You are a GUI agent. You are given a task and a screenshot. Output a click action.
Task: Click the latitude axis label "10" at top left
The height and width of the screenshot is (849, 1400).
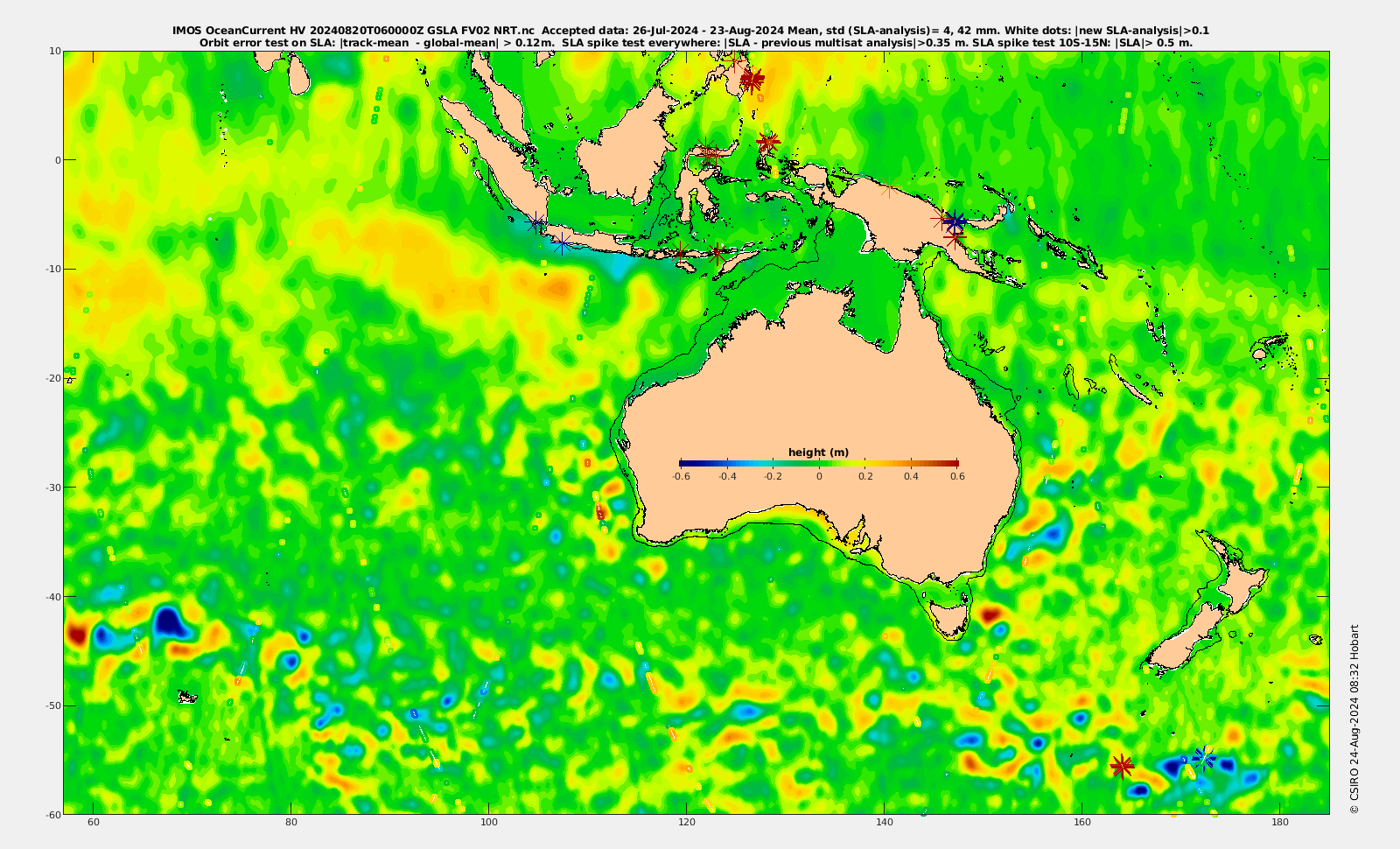54,51
